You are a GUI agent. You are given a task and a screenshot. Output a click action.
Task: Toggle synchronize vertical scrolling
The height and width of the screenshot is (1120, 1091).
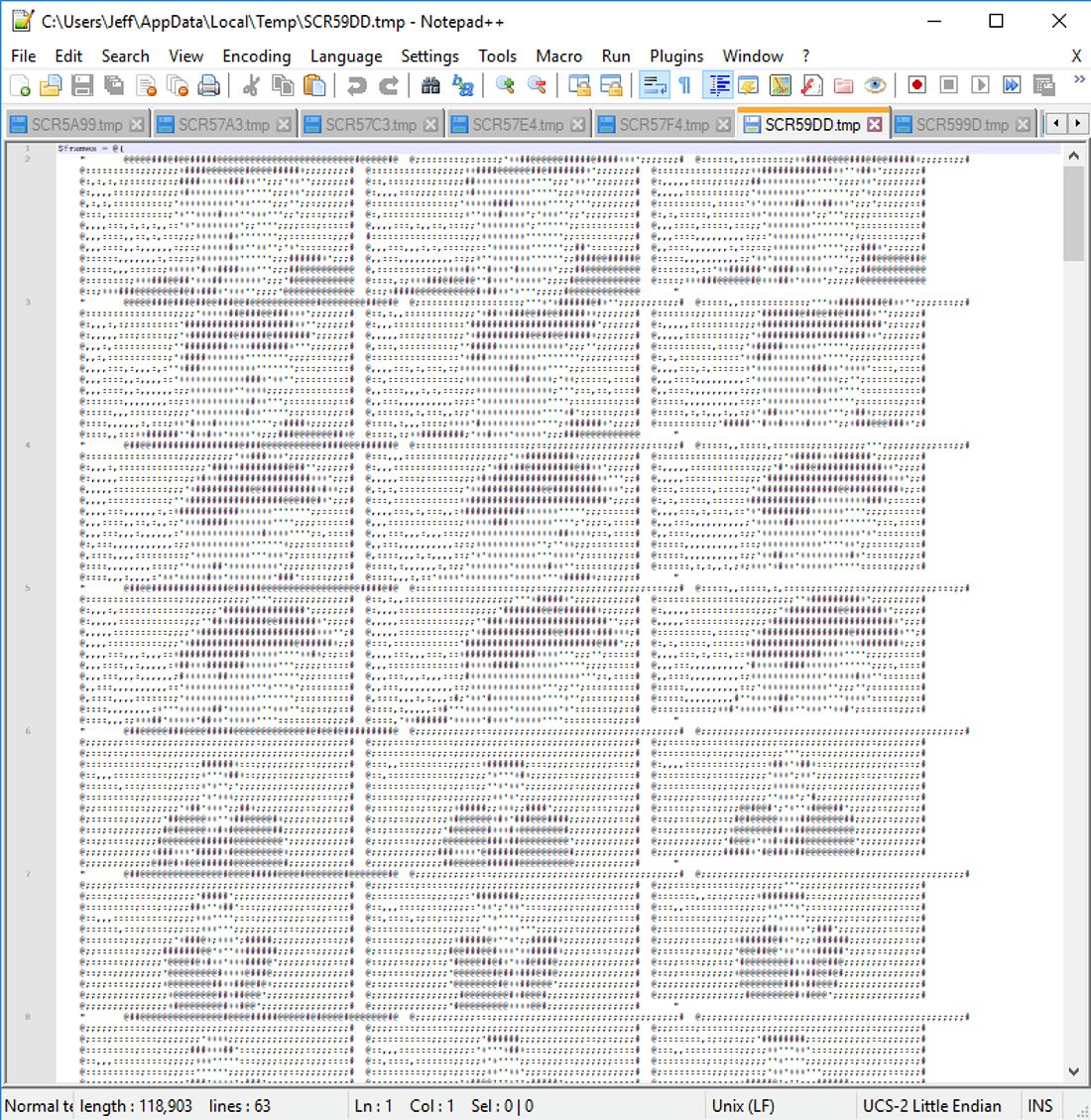click(579, 85)
